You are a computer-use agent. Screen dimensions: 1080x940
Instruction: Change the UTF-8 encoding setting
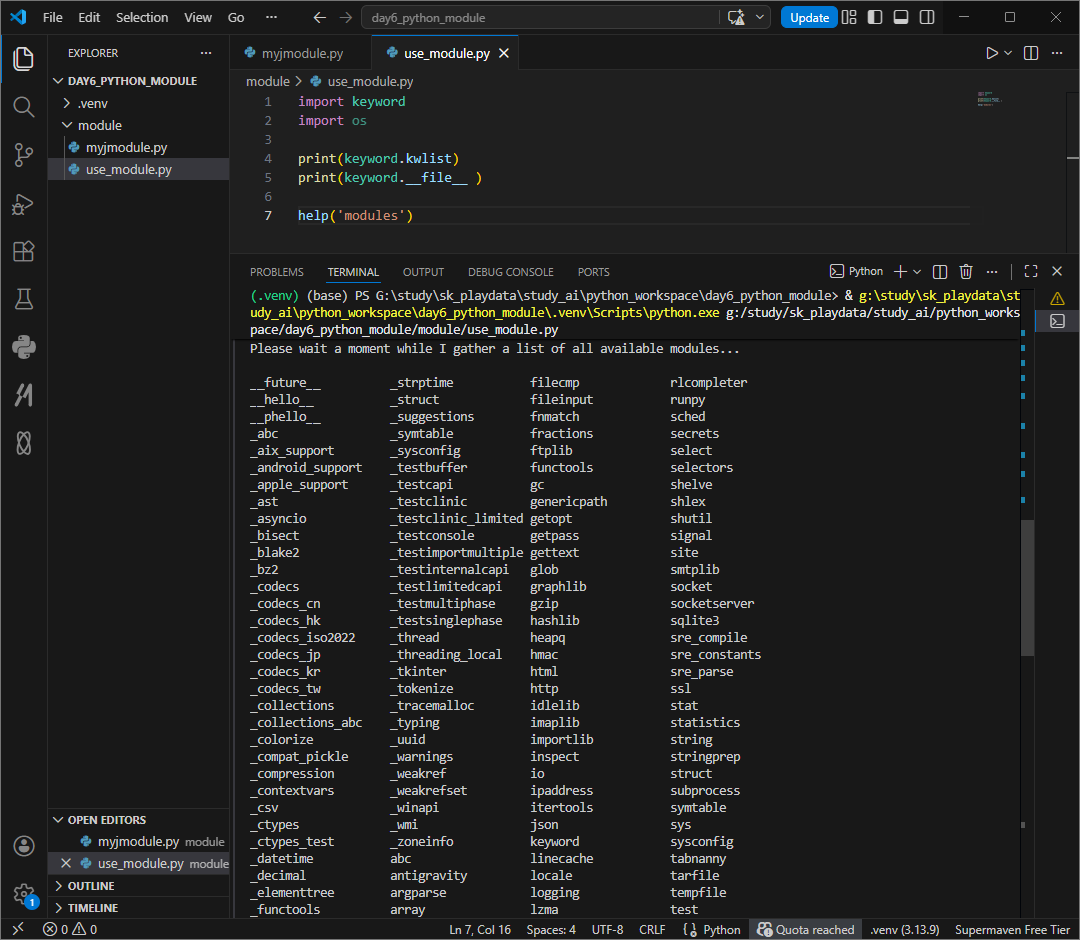pos(607,929)
